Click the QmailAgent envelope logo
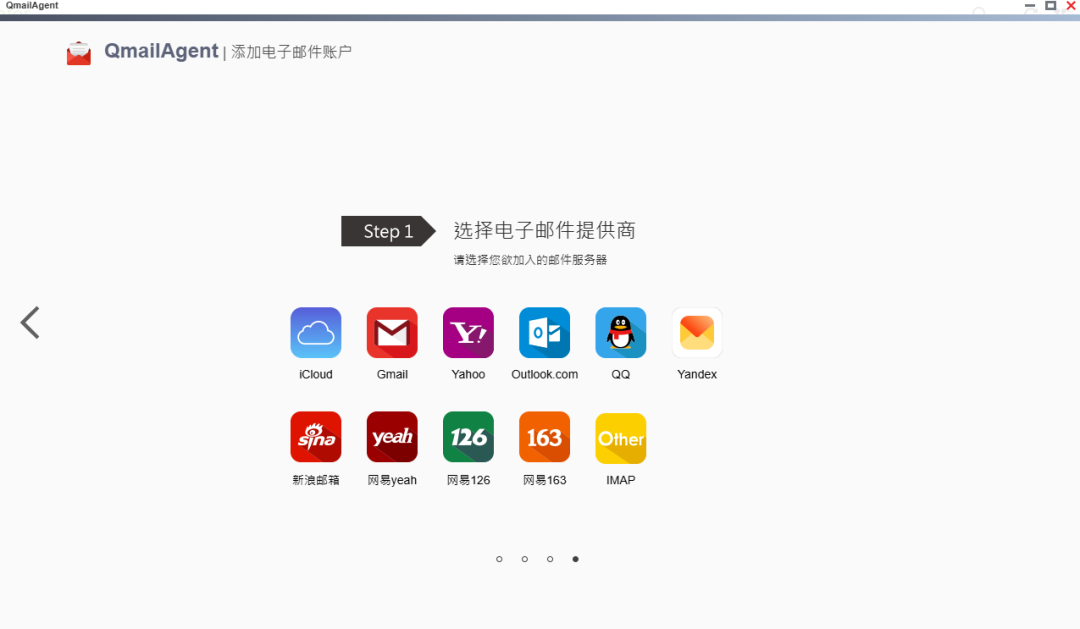The width and height of the screenshot is (1080, 629). [79, 53]
